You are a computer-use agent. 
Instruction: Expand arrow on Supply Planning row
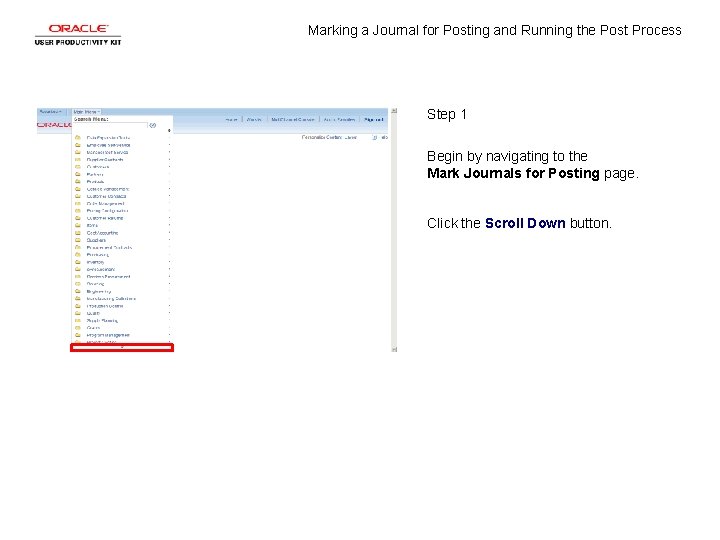(169, 321)
